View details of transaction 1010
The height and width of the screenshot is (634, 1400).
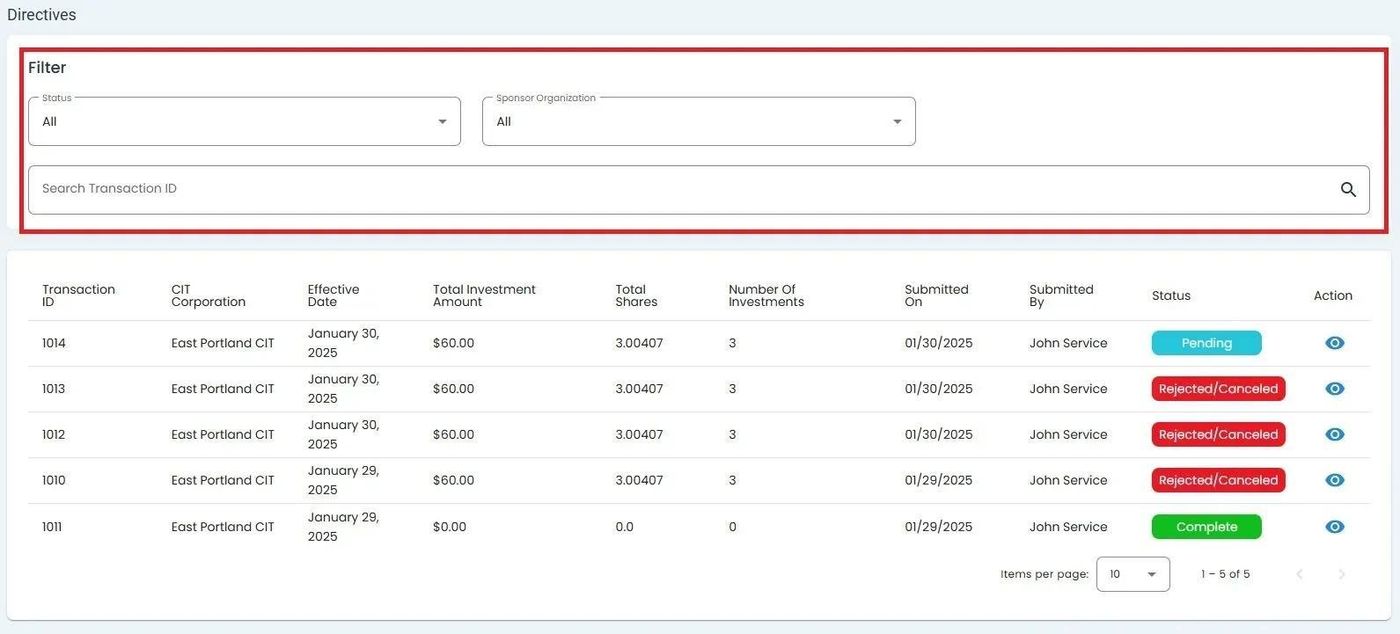(1334, 481)
